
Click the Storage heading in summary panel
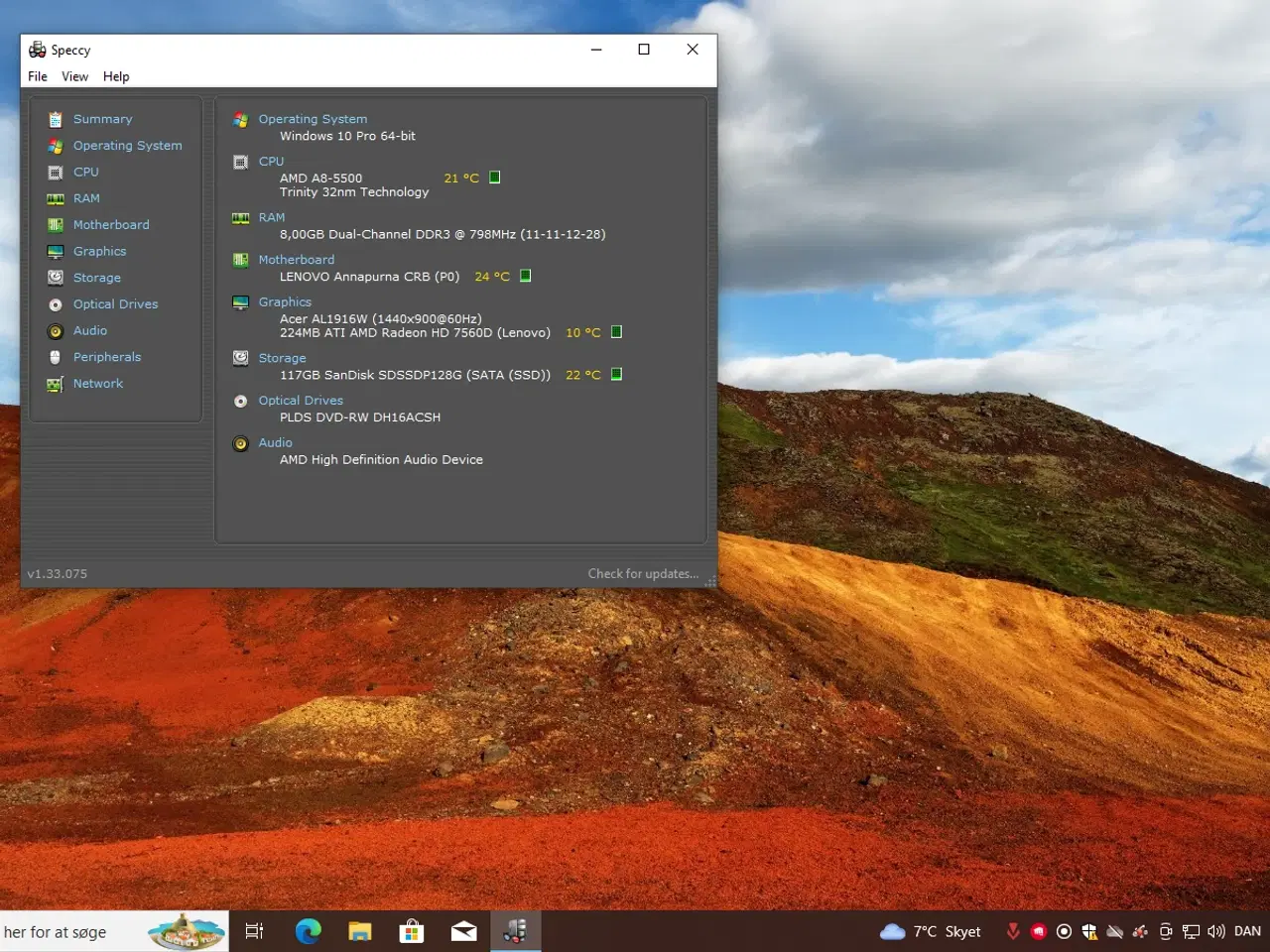(282, 358)
